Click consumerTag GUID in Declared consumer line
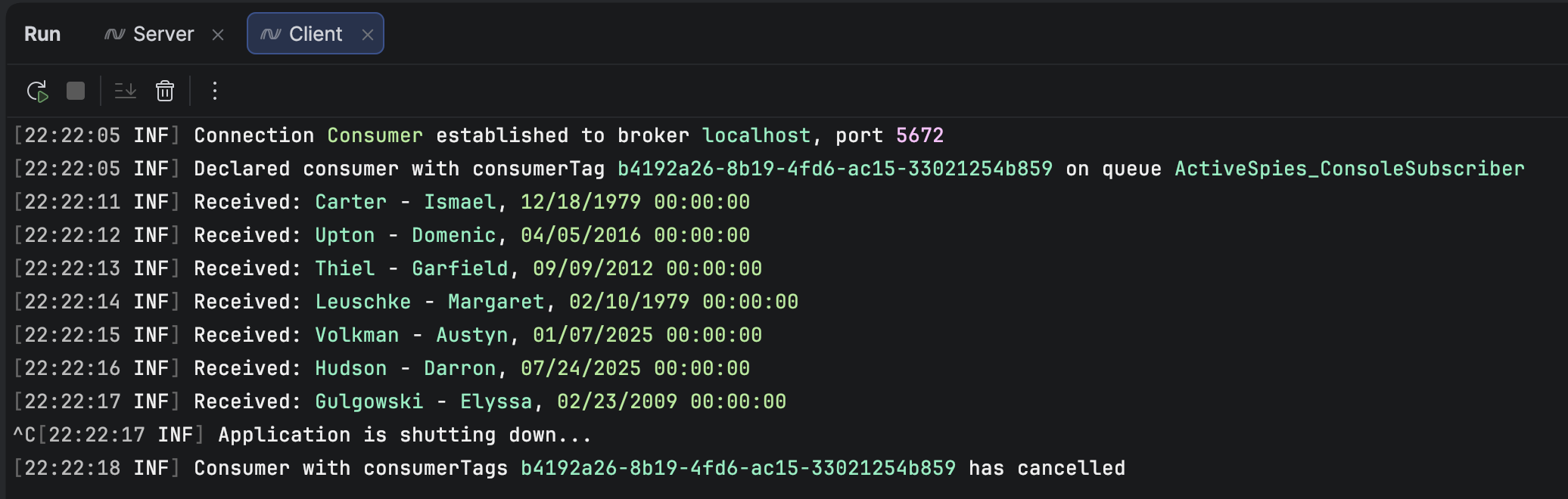 pyautogui.click(x=835, y=169)
